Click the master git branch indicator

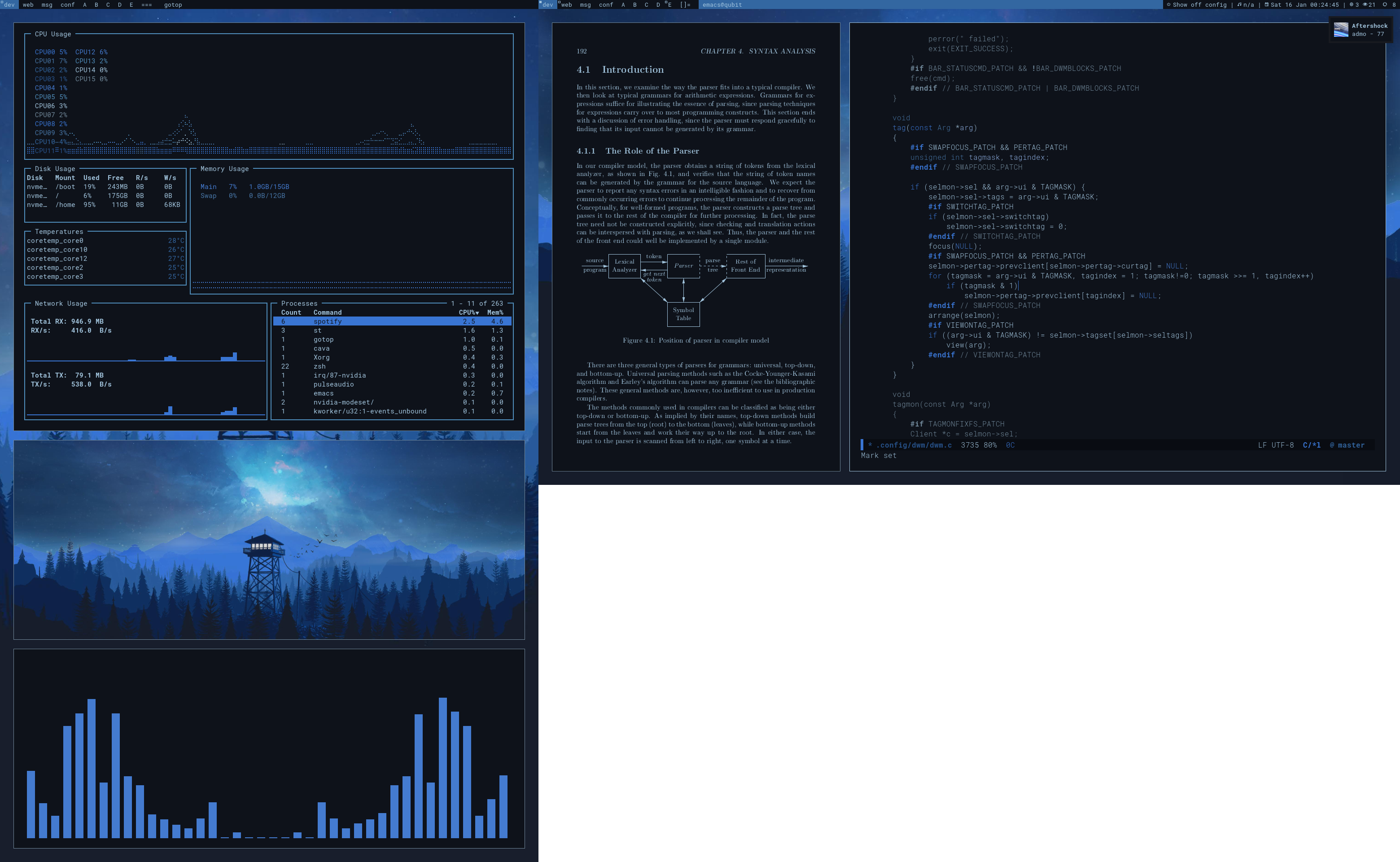pos(1351,445)
